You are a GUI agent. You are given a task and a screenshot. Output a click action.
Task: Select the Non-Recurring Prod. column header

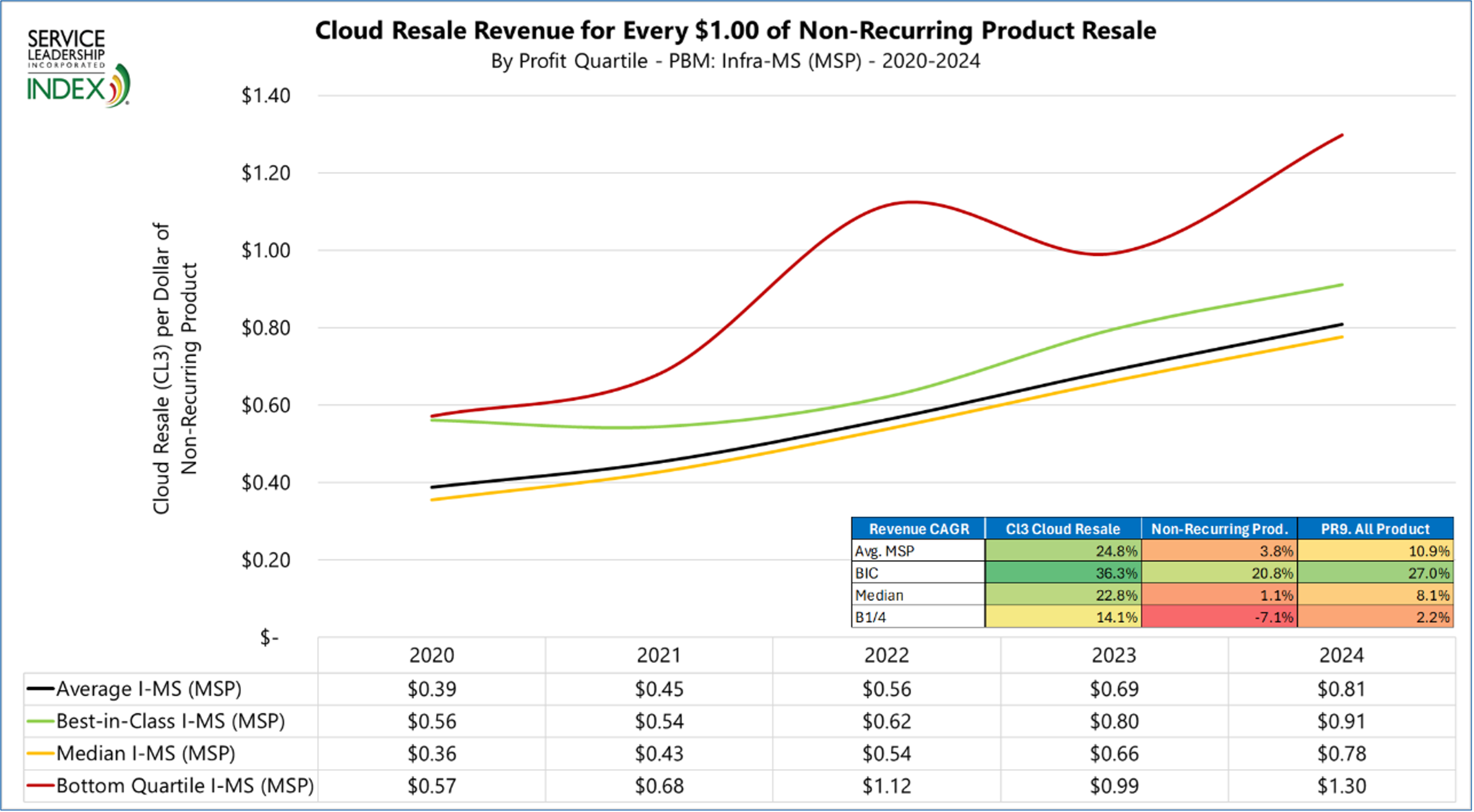1219,529
